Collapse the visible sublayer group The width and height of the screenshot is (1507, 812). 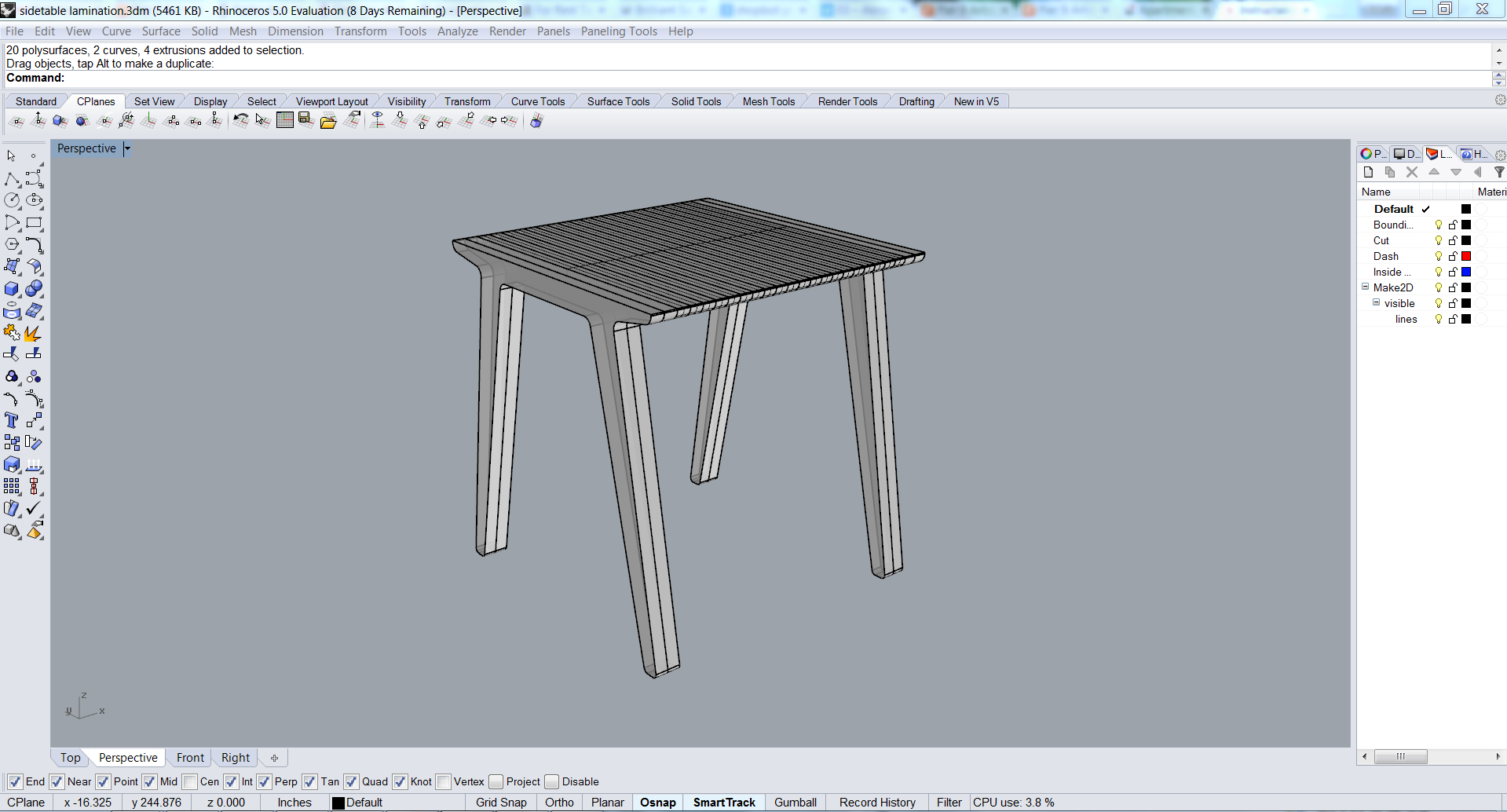click(1375, 302)
